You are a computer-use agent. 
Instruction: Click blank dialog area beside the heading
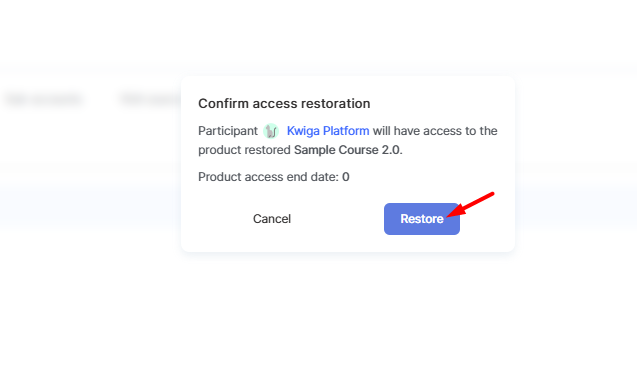[x=439, y=104]
